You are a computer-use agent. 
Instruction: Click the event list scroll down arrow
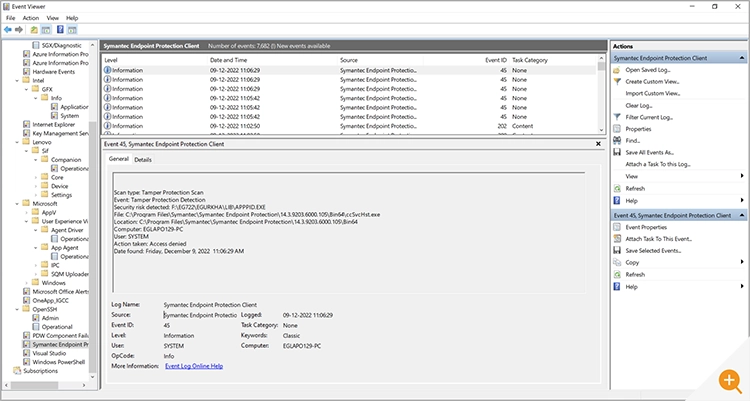click(601, 130)
